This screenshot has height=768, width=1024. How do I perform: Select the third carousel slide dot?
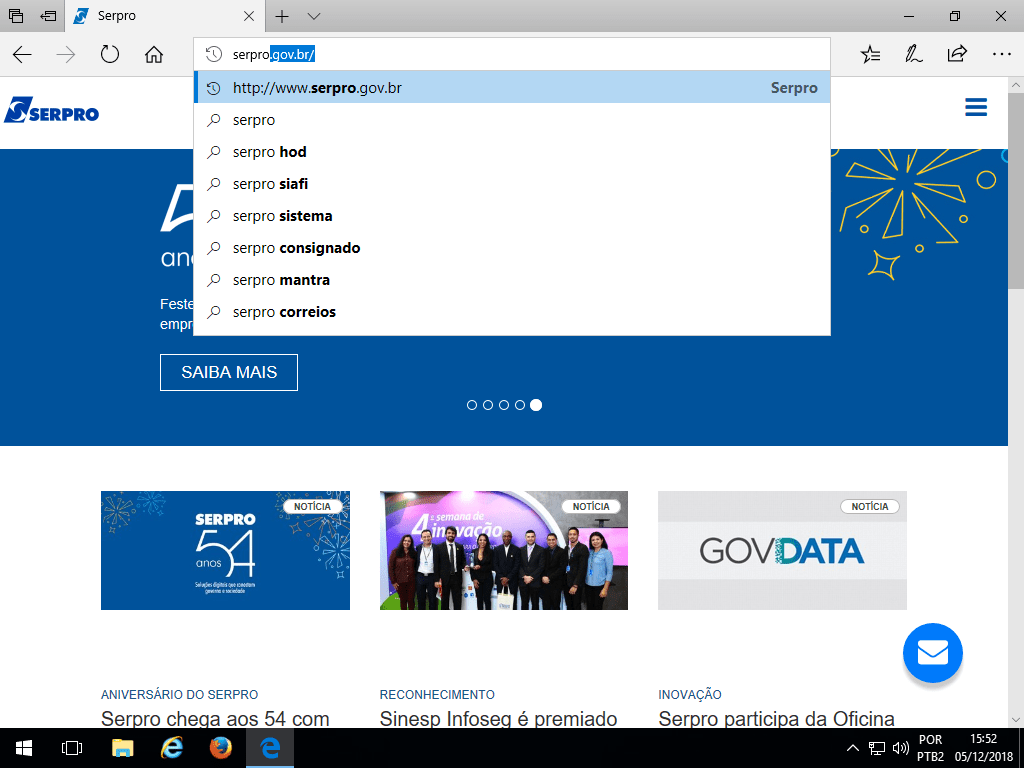point(504,405)
